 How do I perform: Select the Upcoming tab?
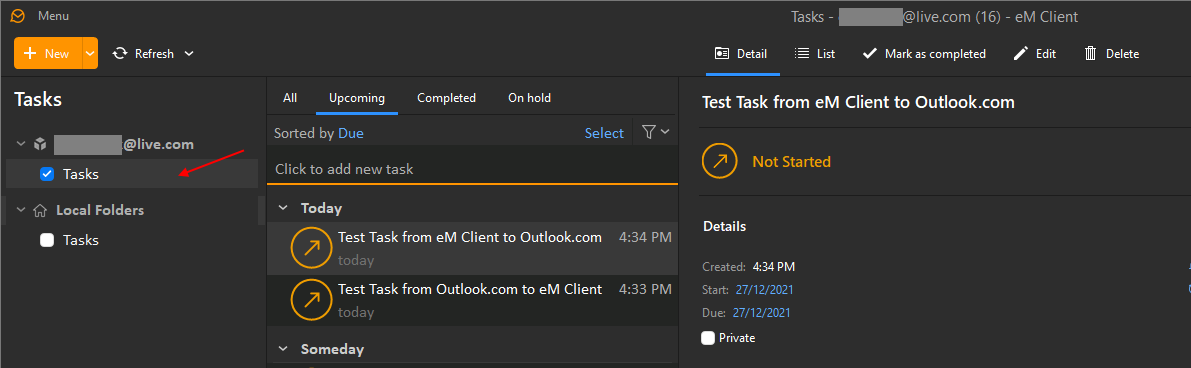[x=357, y=98]
